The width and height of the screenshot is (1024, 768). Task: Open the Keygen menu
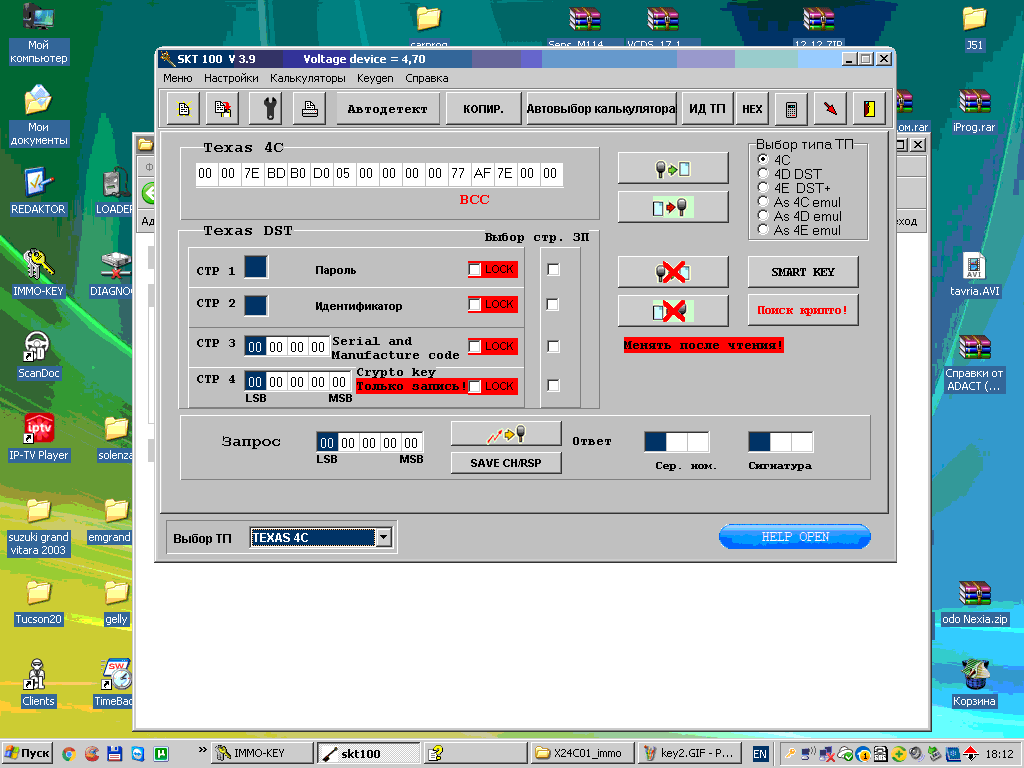pos(375,78)
